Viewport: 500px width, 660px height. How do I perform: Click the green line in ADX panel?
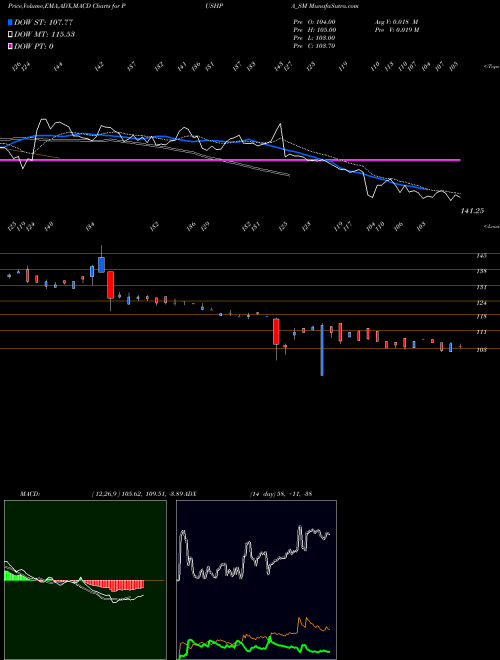coord(256,646)
